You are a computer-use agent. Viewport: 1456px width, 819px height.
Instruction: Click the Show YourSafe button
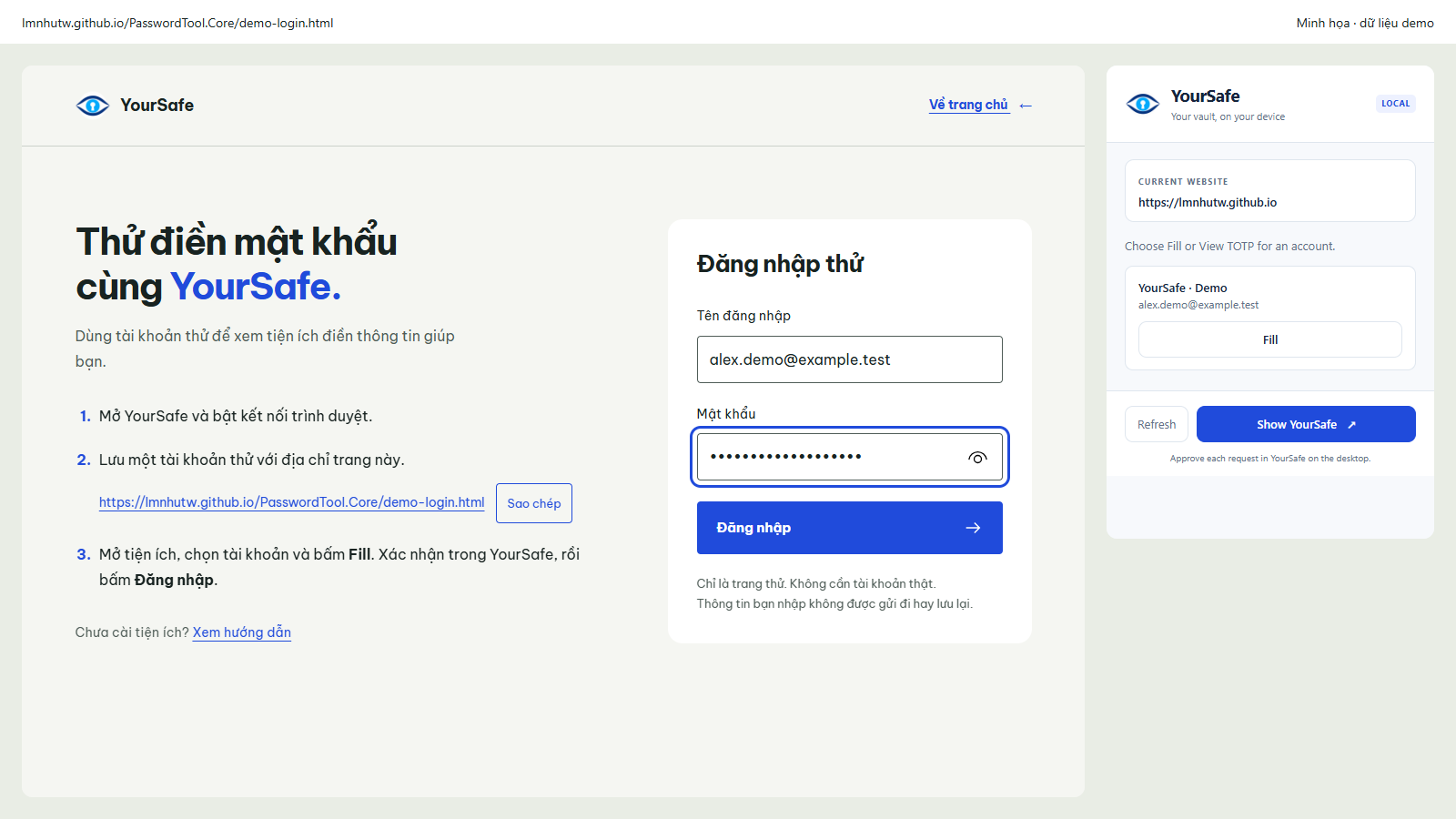pyautogui.click(x=1306, y=424)
